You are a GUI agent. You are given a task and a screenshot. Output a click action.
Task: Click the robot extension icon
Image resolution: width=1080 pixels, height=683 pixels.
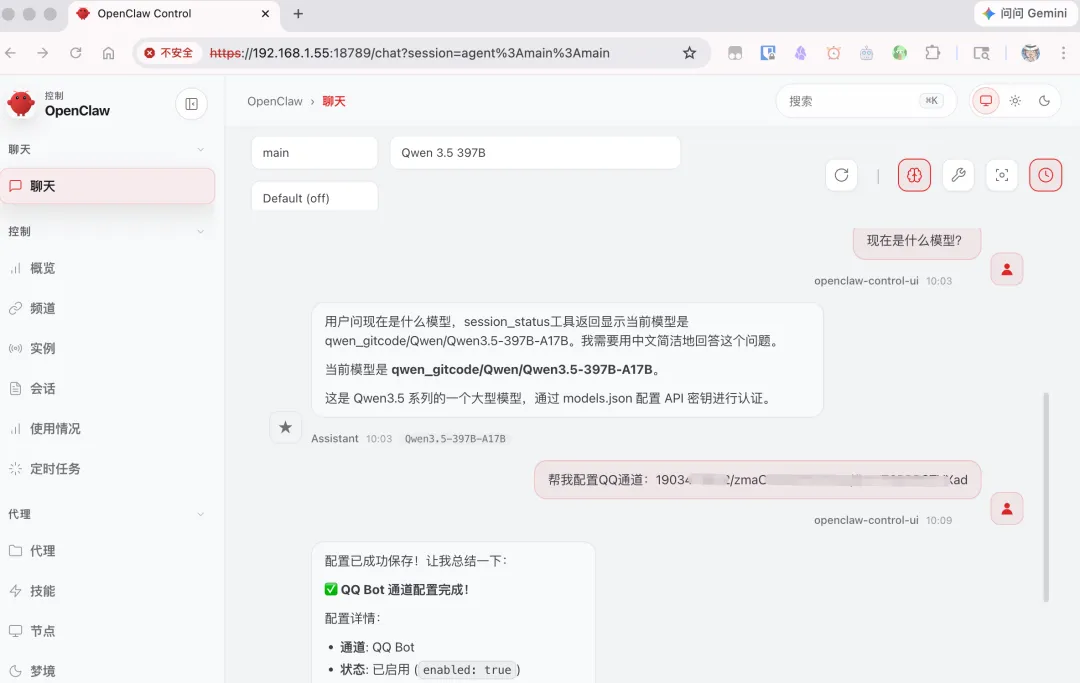click(x=866, y=53)
